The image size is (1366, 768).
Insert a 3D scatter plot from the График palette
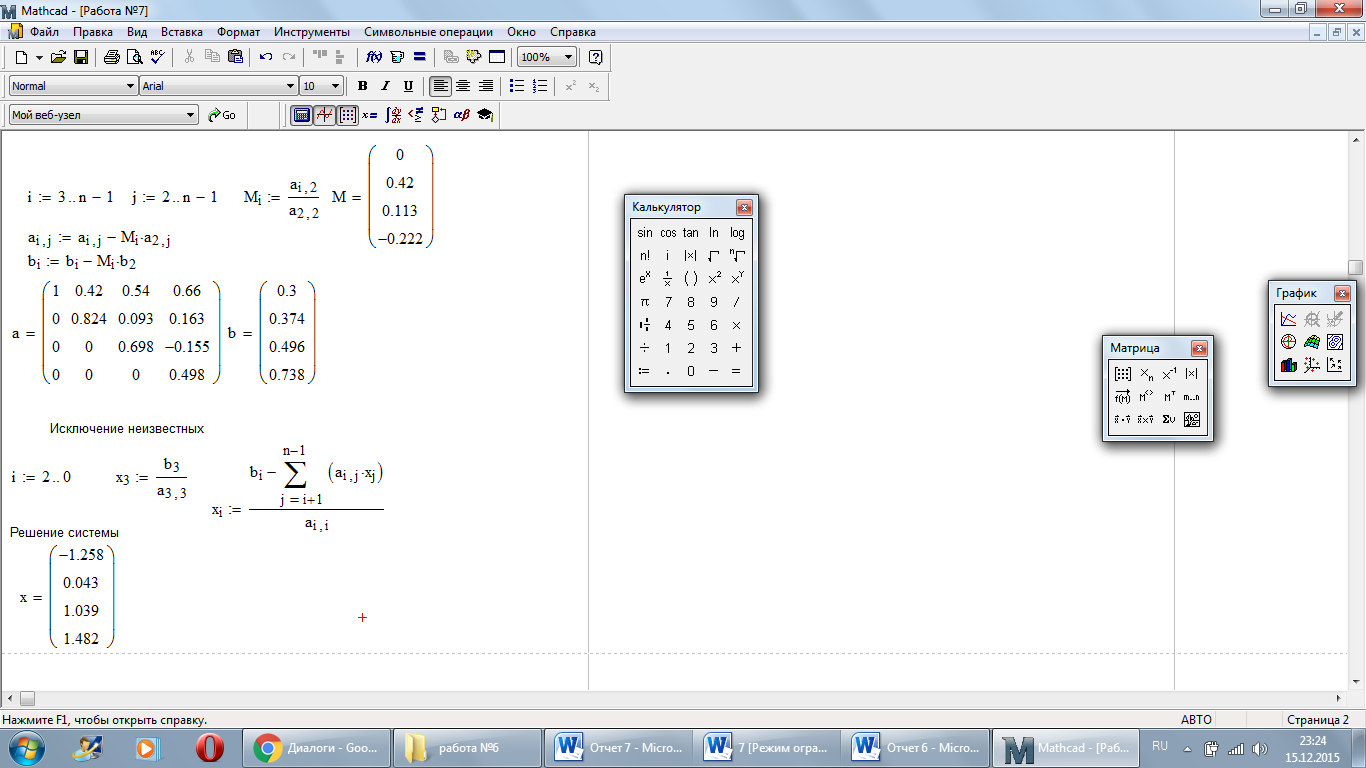click(1311, 365)
